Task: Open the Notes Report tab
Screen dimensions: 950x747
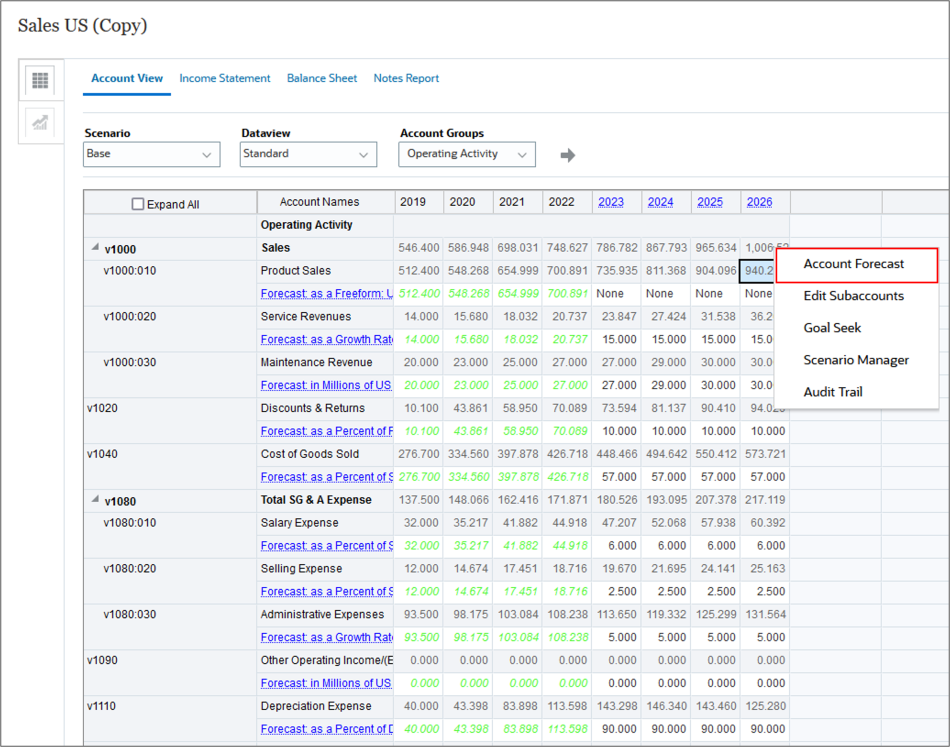Action: [406, 77]
